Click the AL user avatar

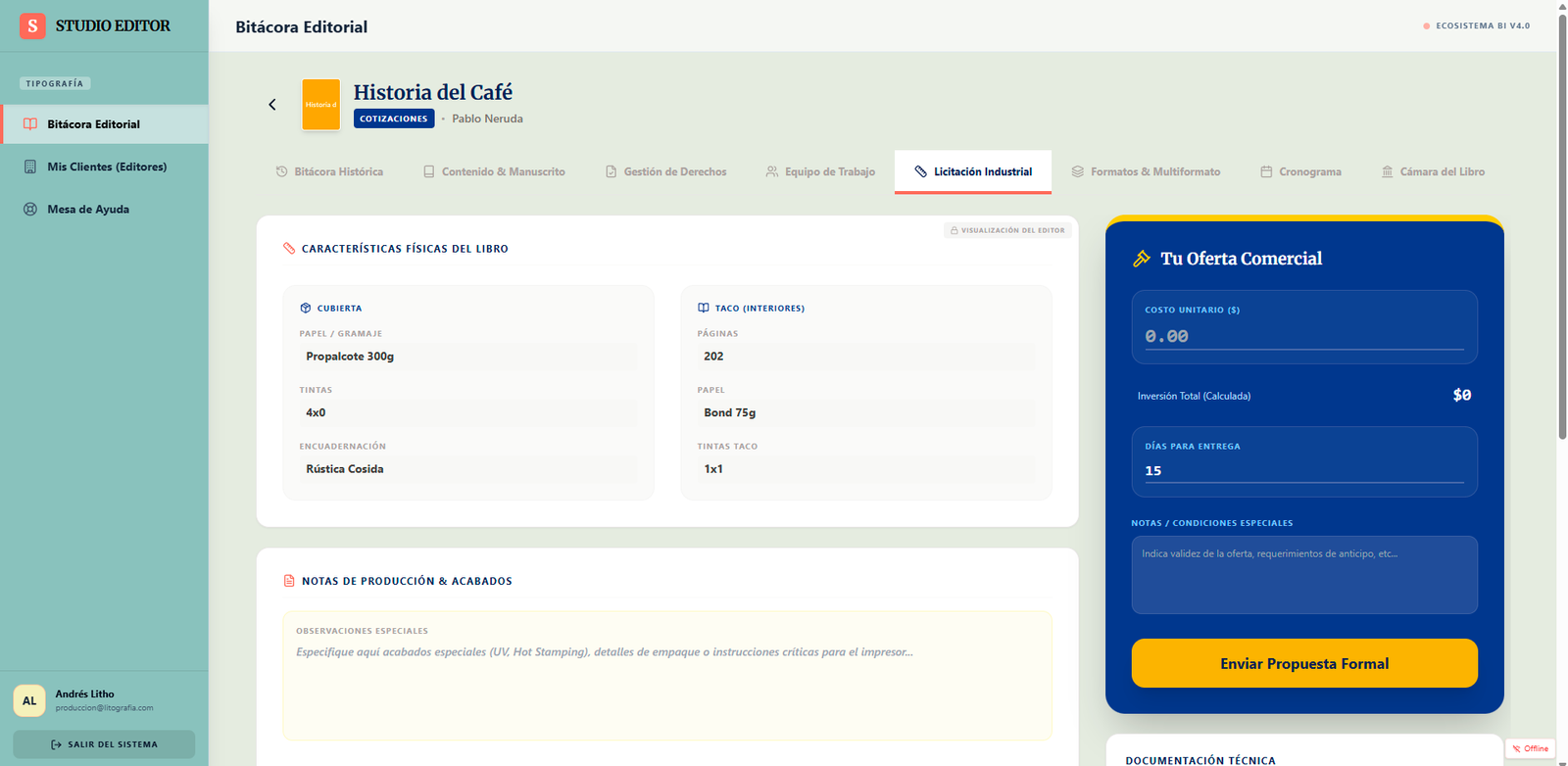(x=29, y=700)
